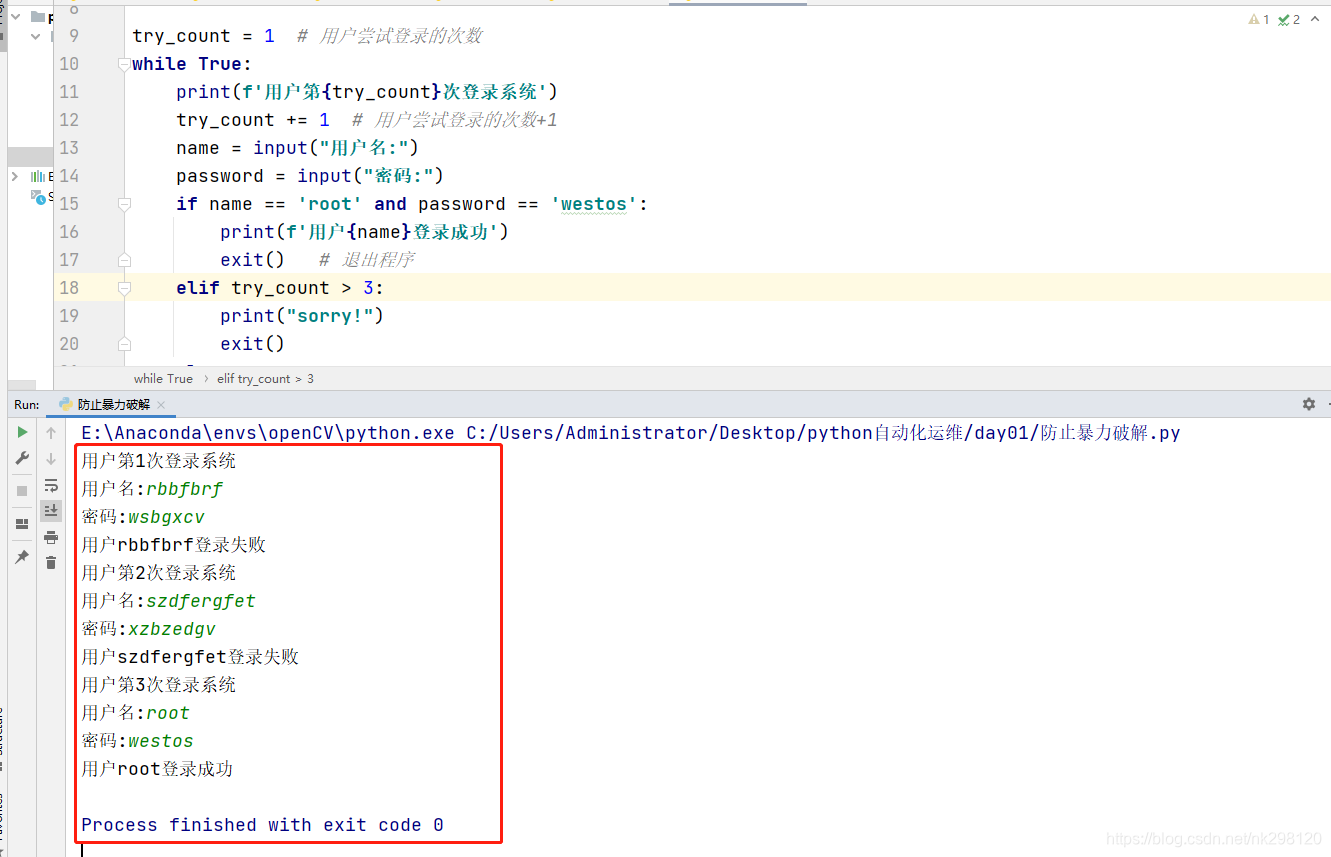
Task: Restore layout icon in Run panel
Action: (x=22, y=524)
